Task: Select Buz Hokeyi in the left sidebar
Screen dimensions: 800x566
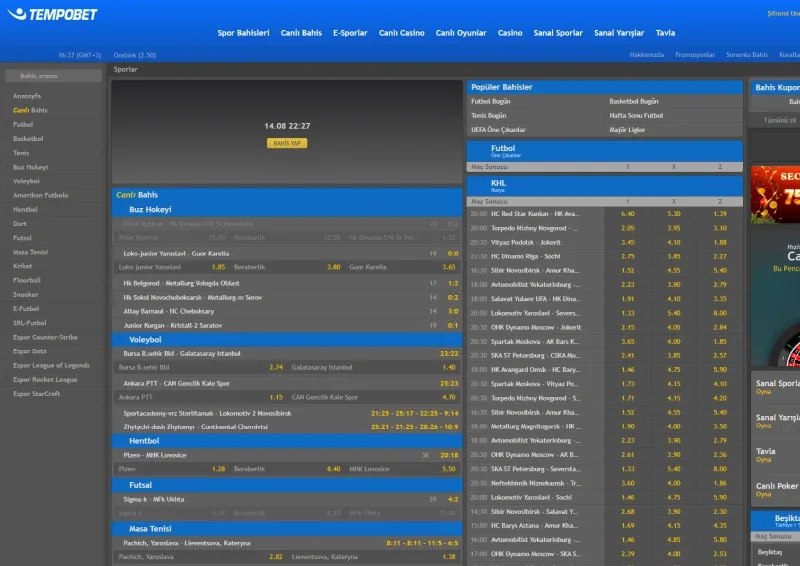Action: [x=31, y=167]
